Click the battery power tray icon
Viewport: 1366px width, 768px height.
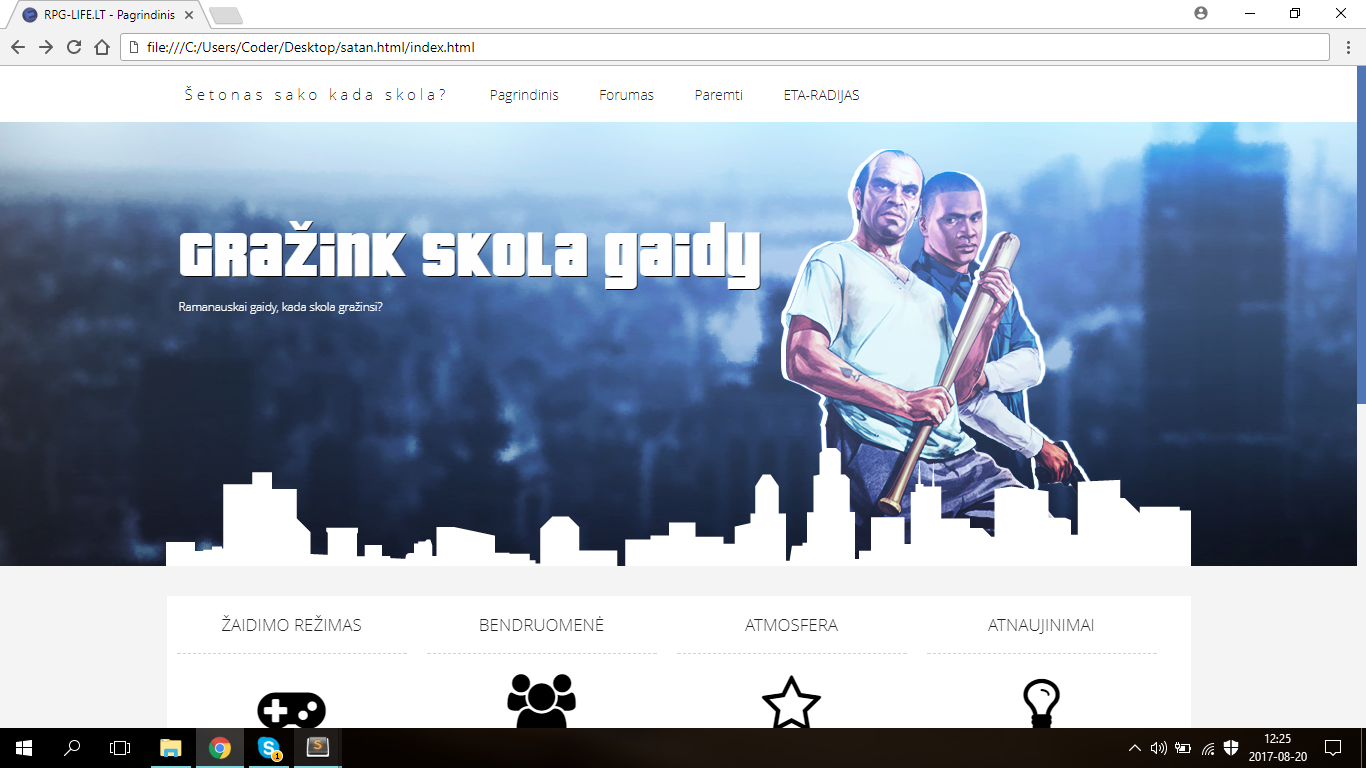(x=1183, y=747)
